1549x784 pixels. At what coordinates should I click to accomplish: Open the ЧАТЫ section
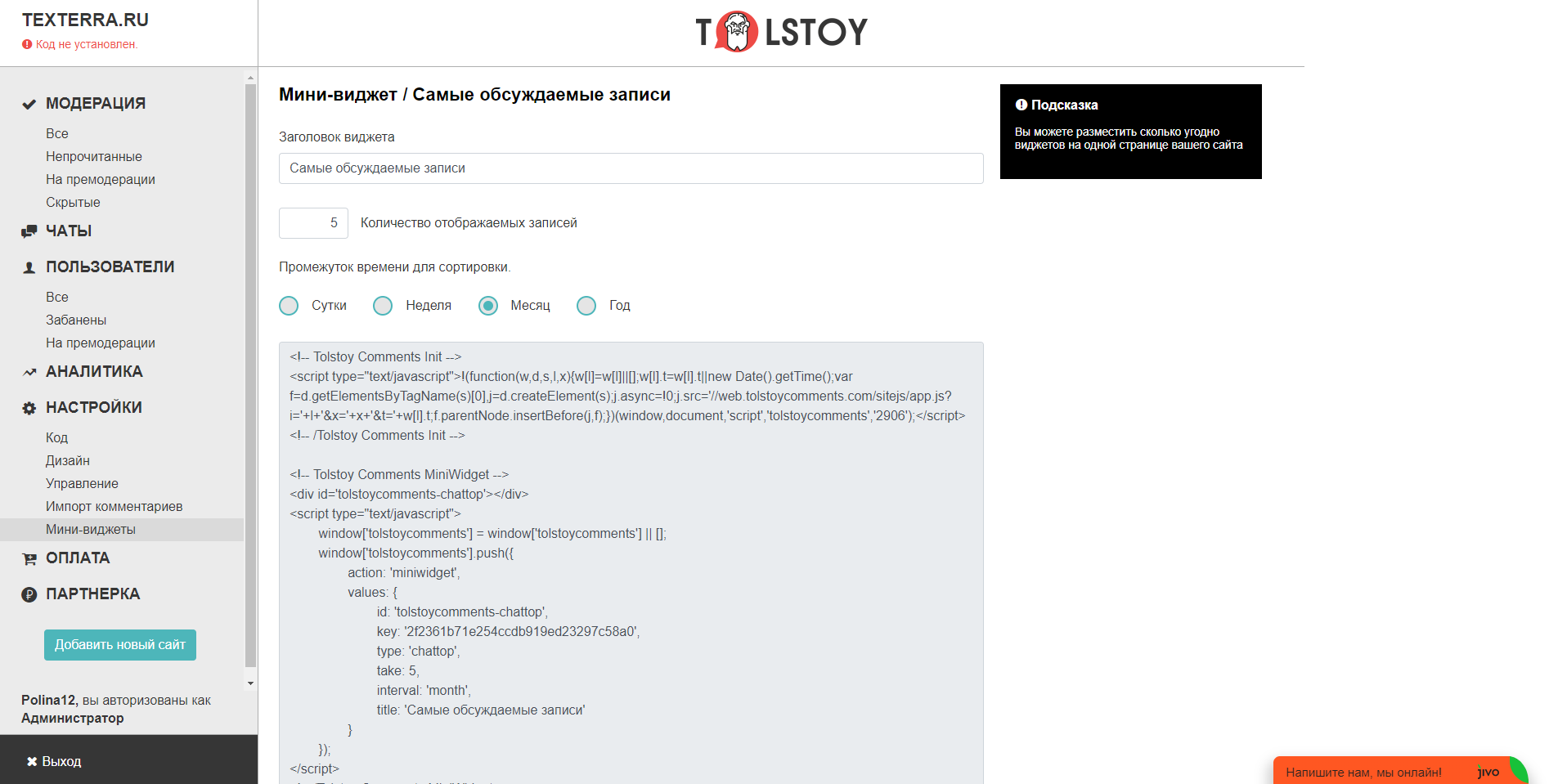coord(69,231)
